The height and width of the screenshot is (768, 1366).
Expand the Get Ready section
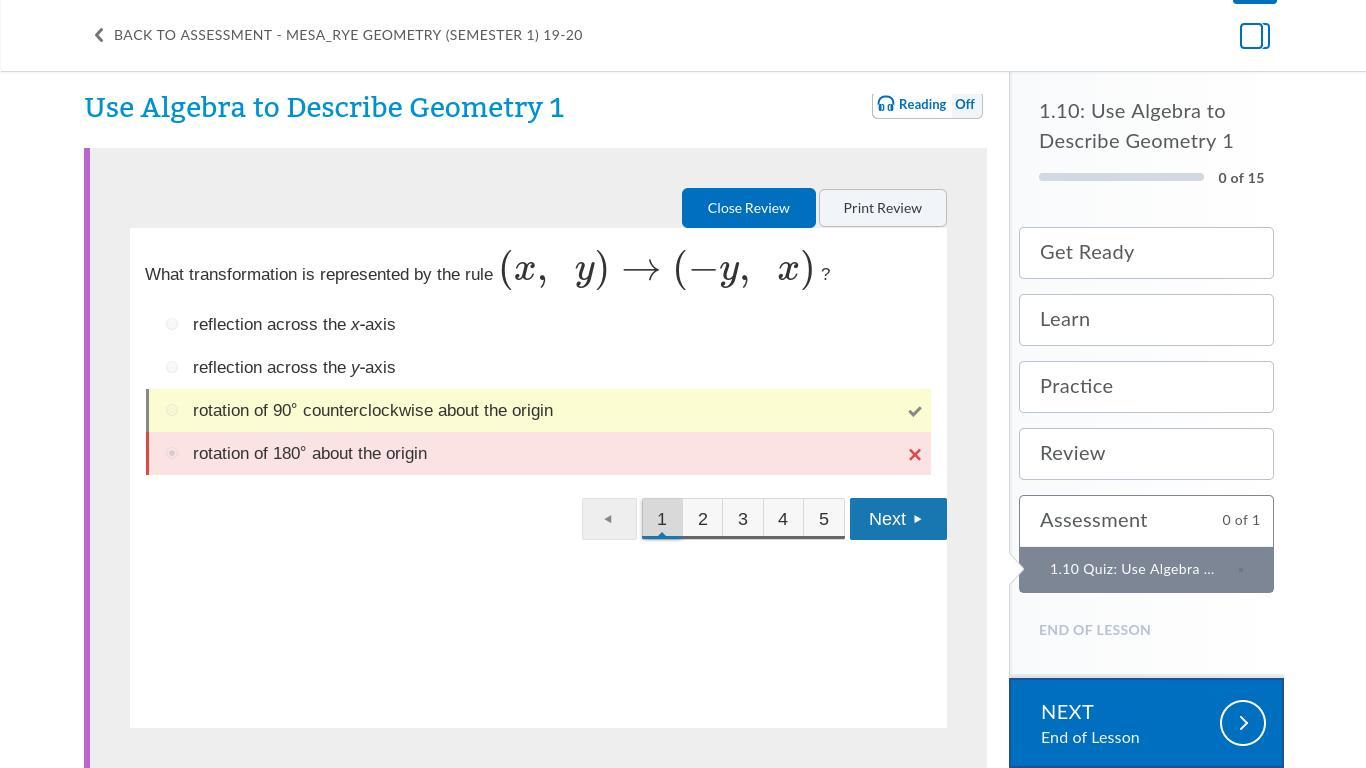(1146, 253)
